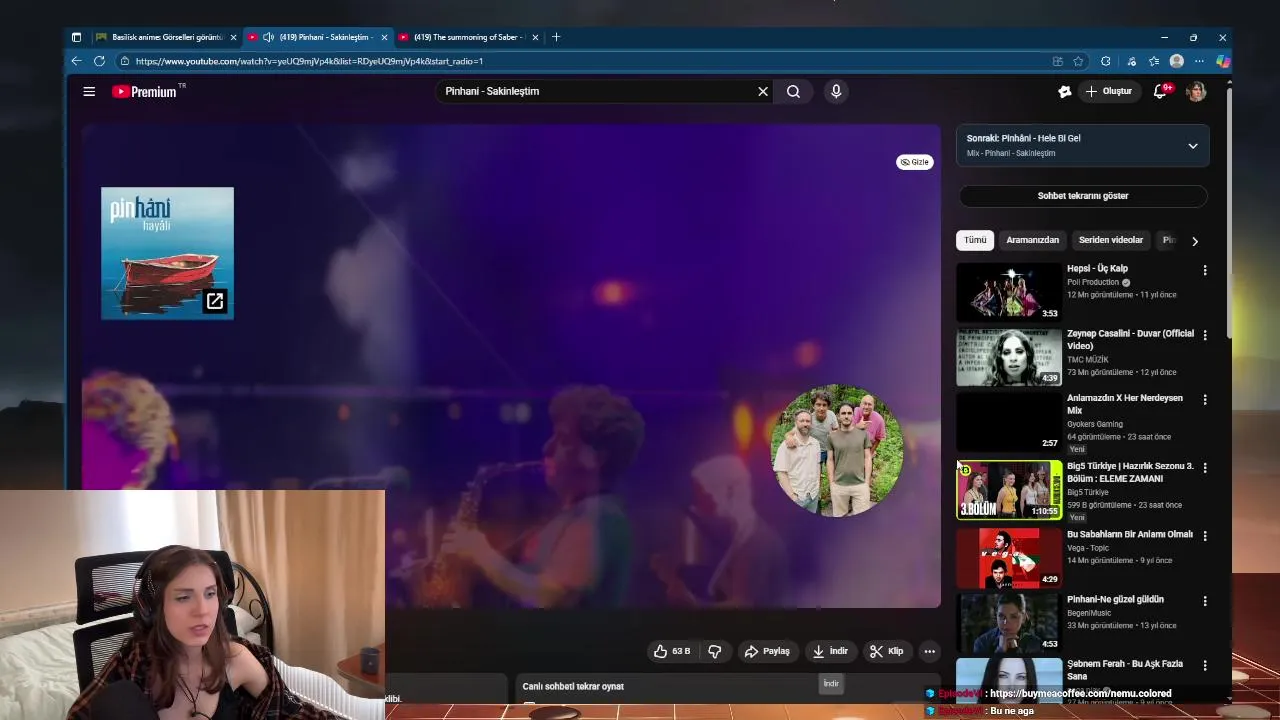The image size is (1280, 720).
Task: Open options menu for Zeynep Casalini - Duvar
Action: [1204, 335]
